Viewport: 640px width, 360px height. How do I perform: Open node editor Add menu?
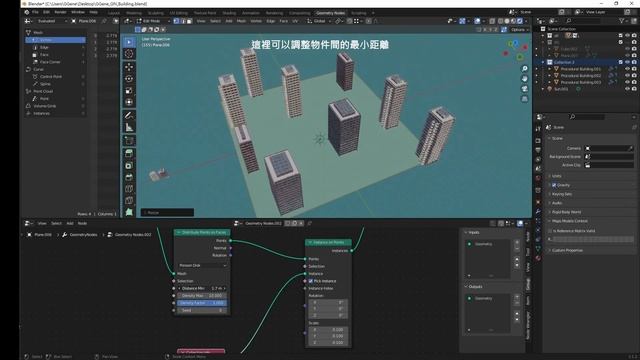70,223
